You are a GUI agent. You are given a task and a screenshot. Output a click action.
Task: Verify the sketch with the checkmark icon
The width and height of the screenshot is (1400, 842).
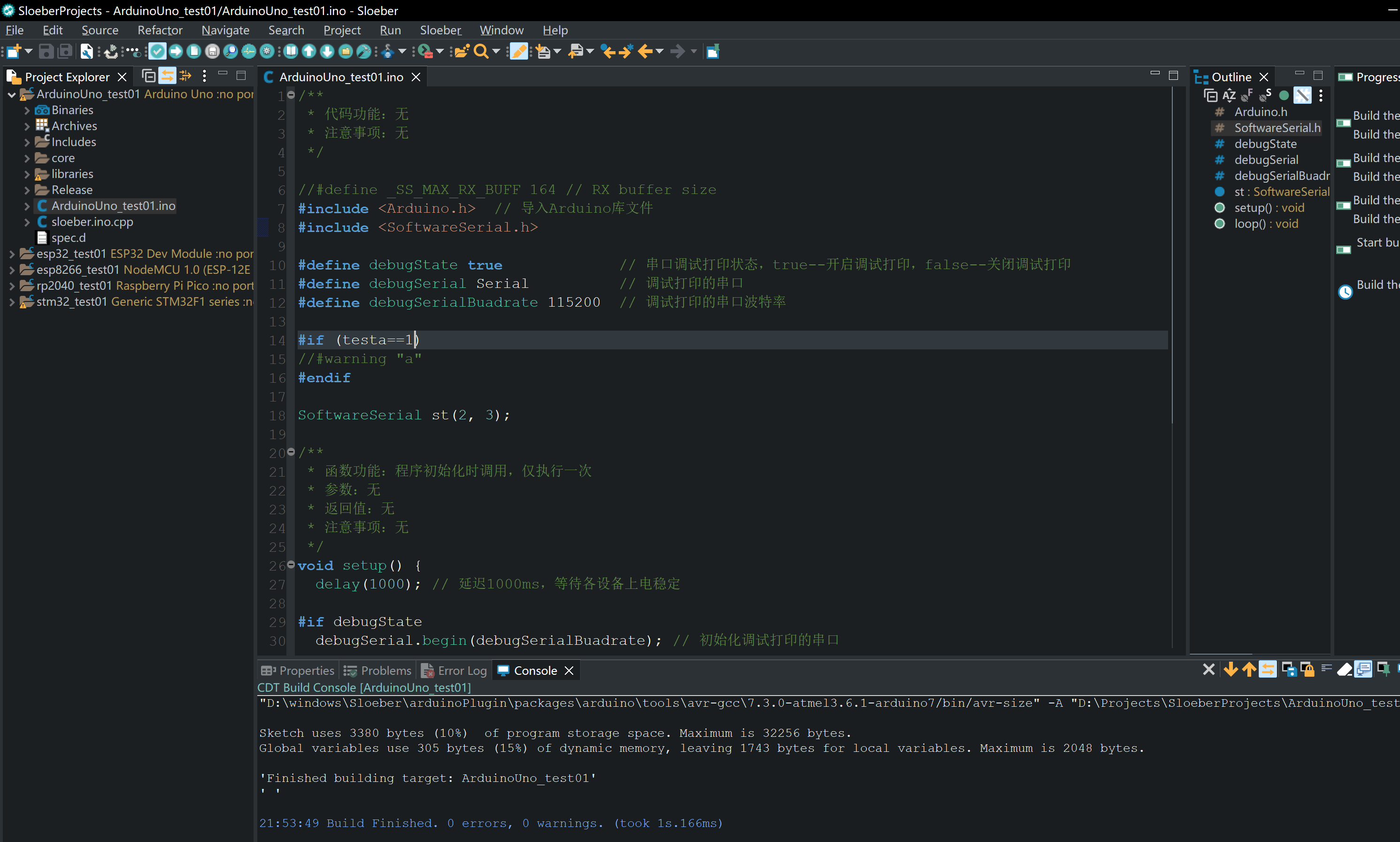[x=157, y=51]
